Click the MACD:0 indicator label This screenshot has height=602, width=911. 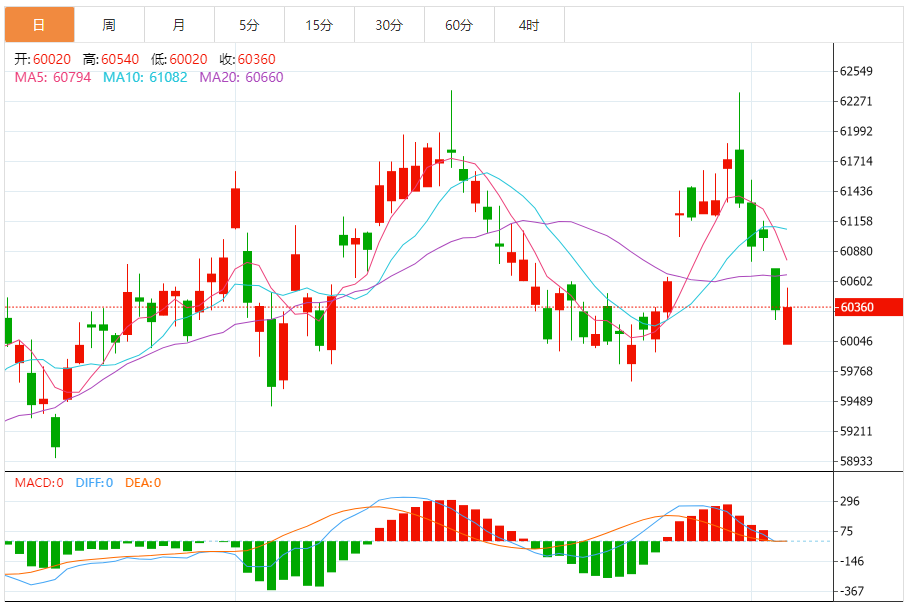(x=39, y=483)
